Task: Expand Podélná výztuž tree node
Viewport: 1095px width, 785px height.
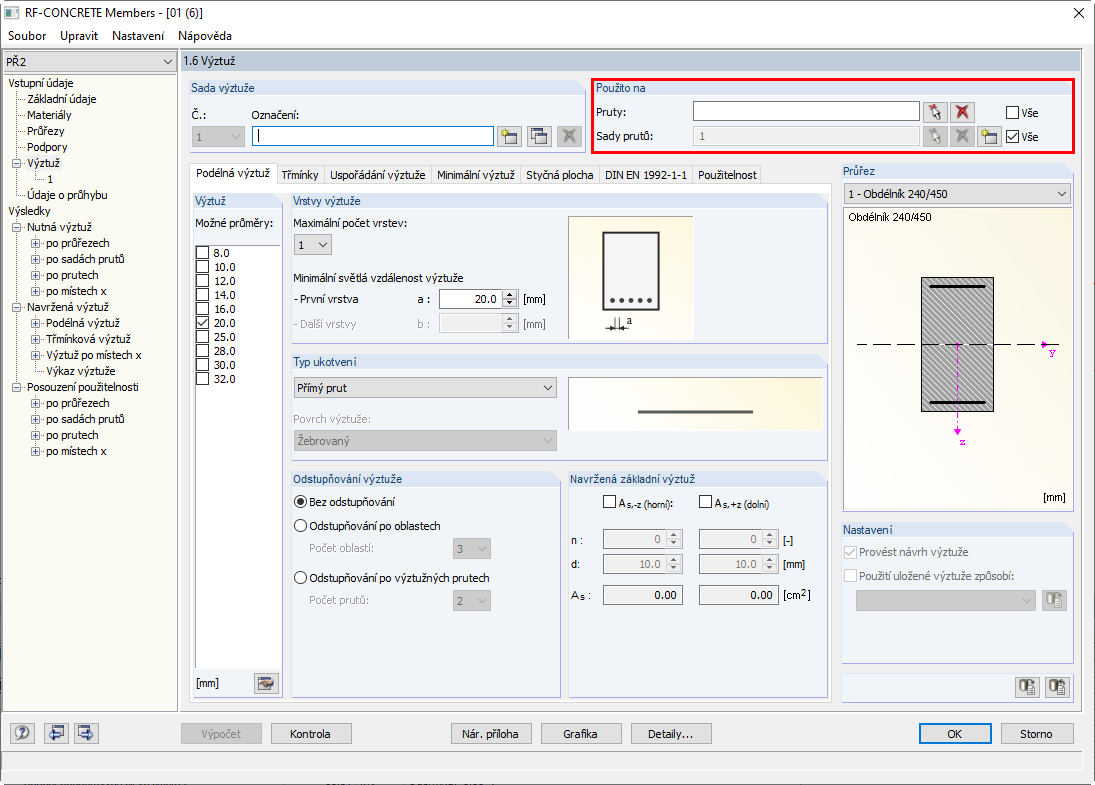Action: (x=36, y=323)
